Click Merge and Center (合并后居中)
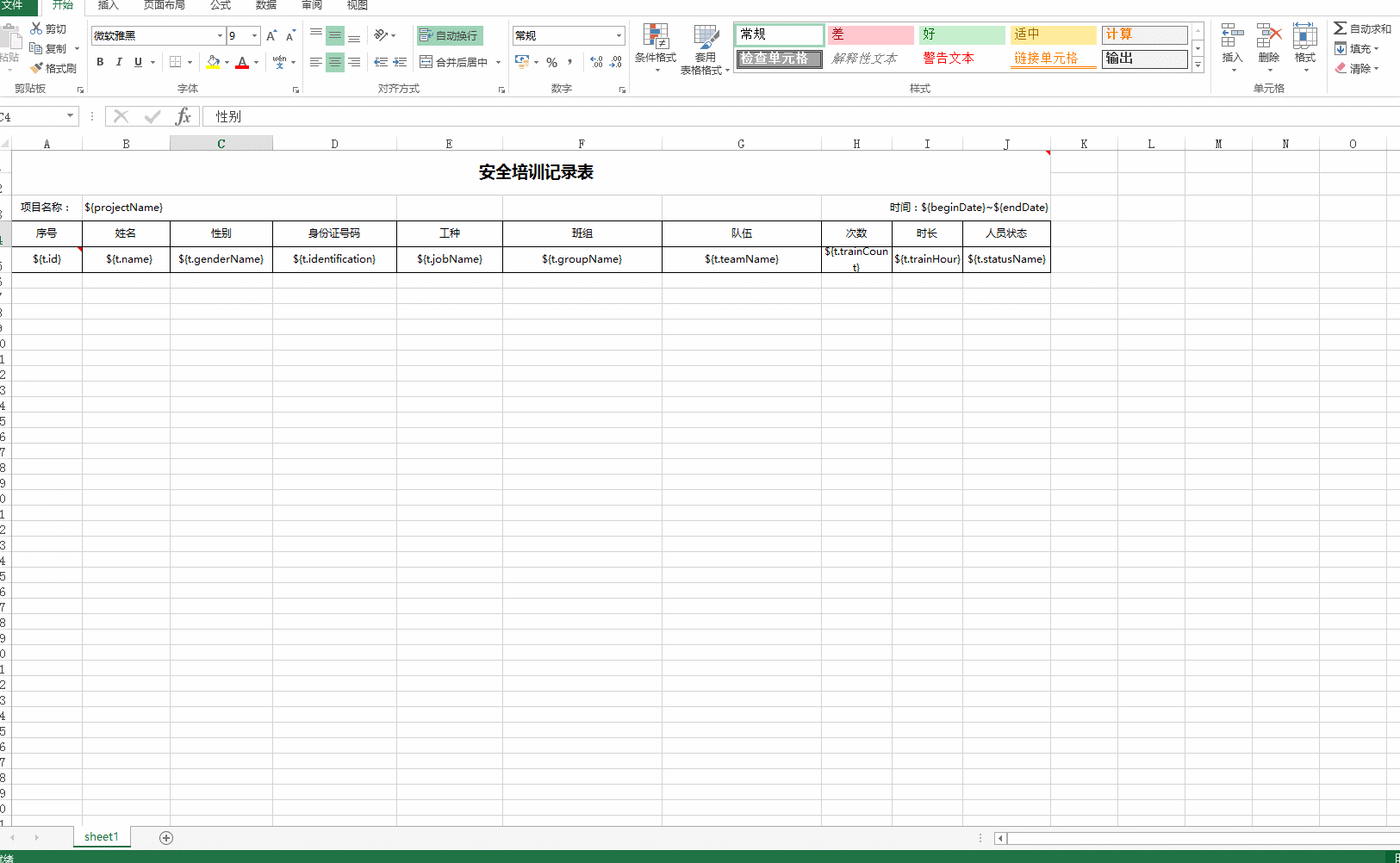 pyautogui.click(x=454, y=62)
